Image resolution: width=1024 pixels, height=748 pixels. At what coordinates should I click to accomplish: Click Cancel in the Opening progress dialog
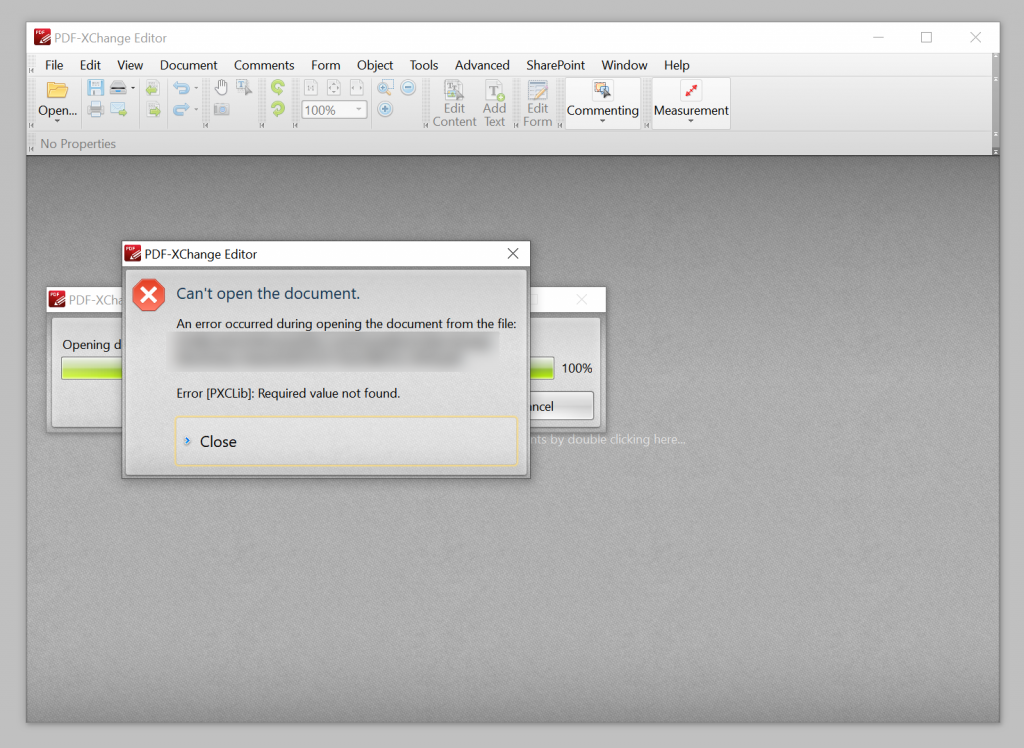point(561,406)
